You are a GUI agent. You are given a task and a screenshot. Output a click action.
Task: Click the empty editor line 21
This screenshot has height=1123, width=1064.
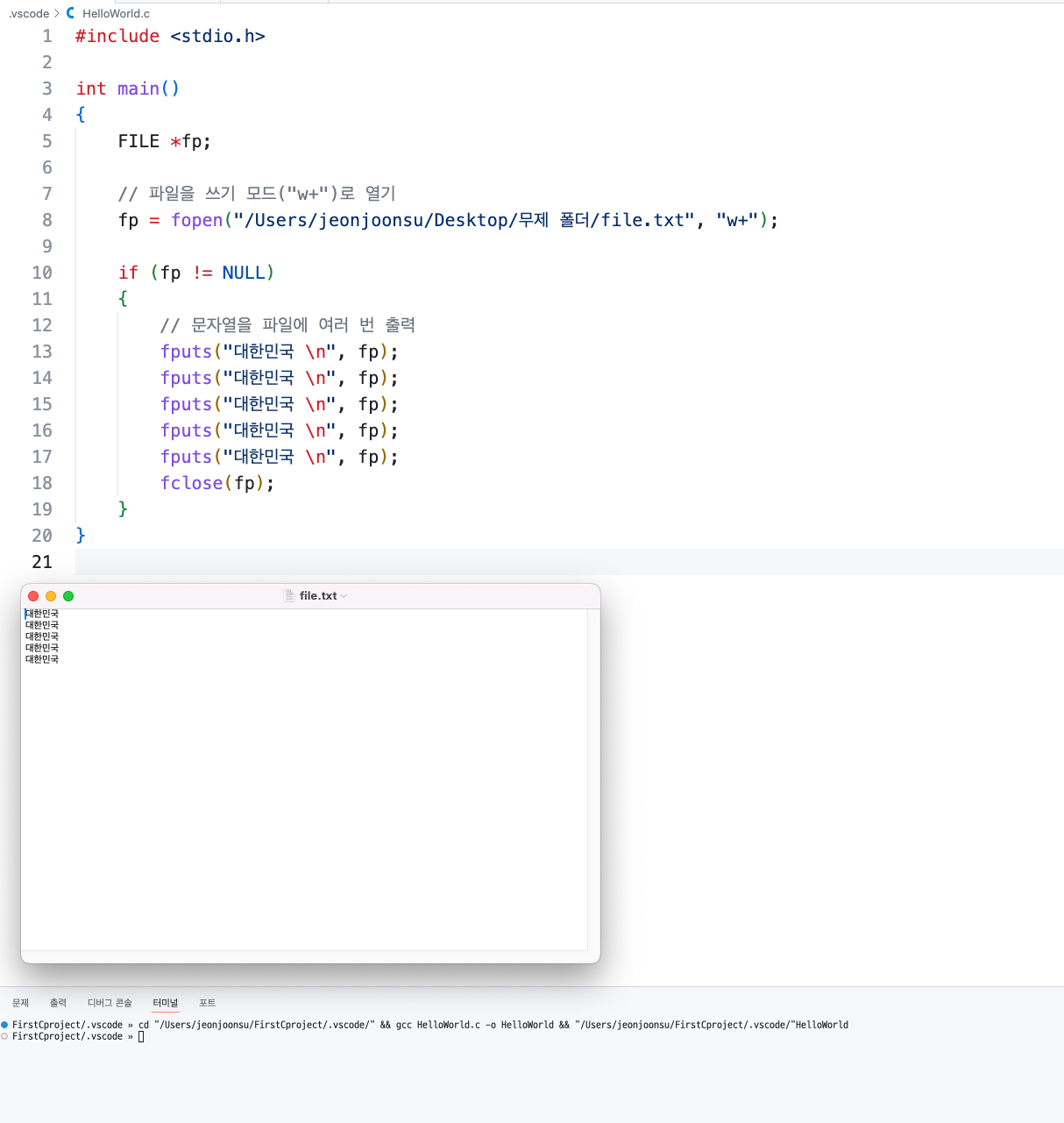point(570,562)
